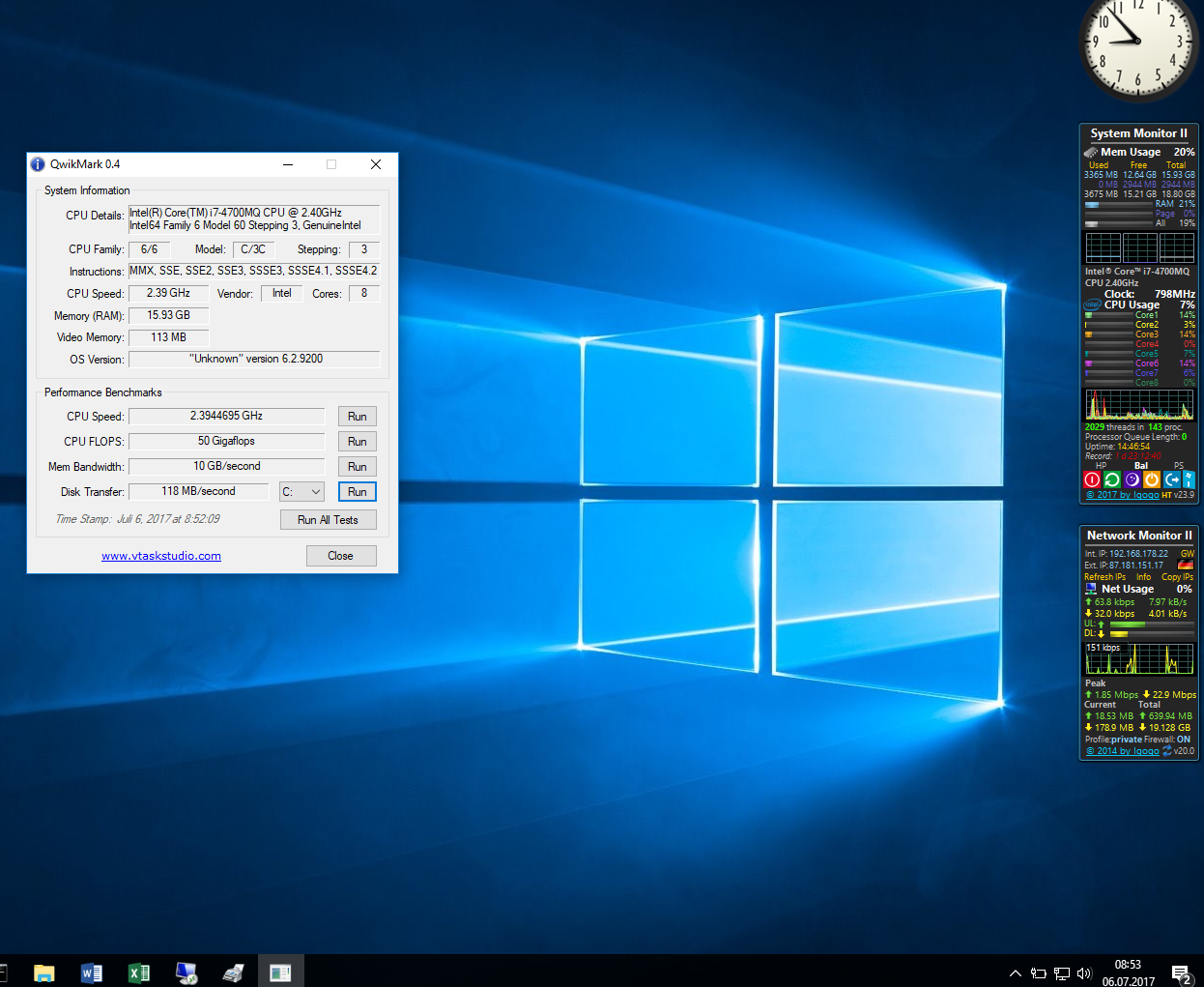Close the QwikMark window via title bar X
This screenshot has height=987, width=1204.
click(x=376, y=164)
